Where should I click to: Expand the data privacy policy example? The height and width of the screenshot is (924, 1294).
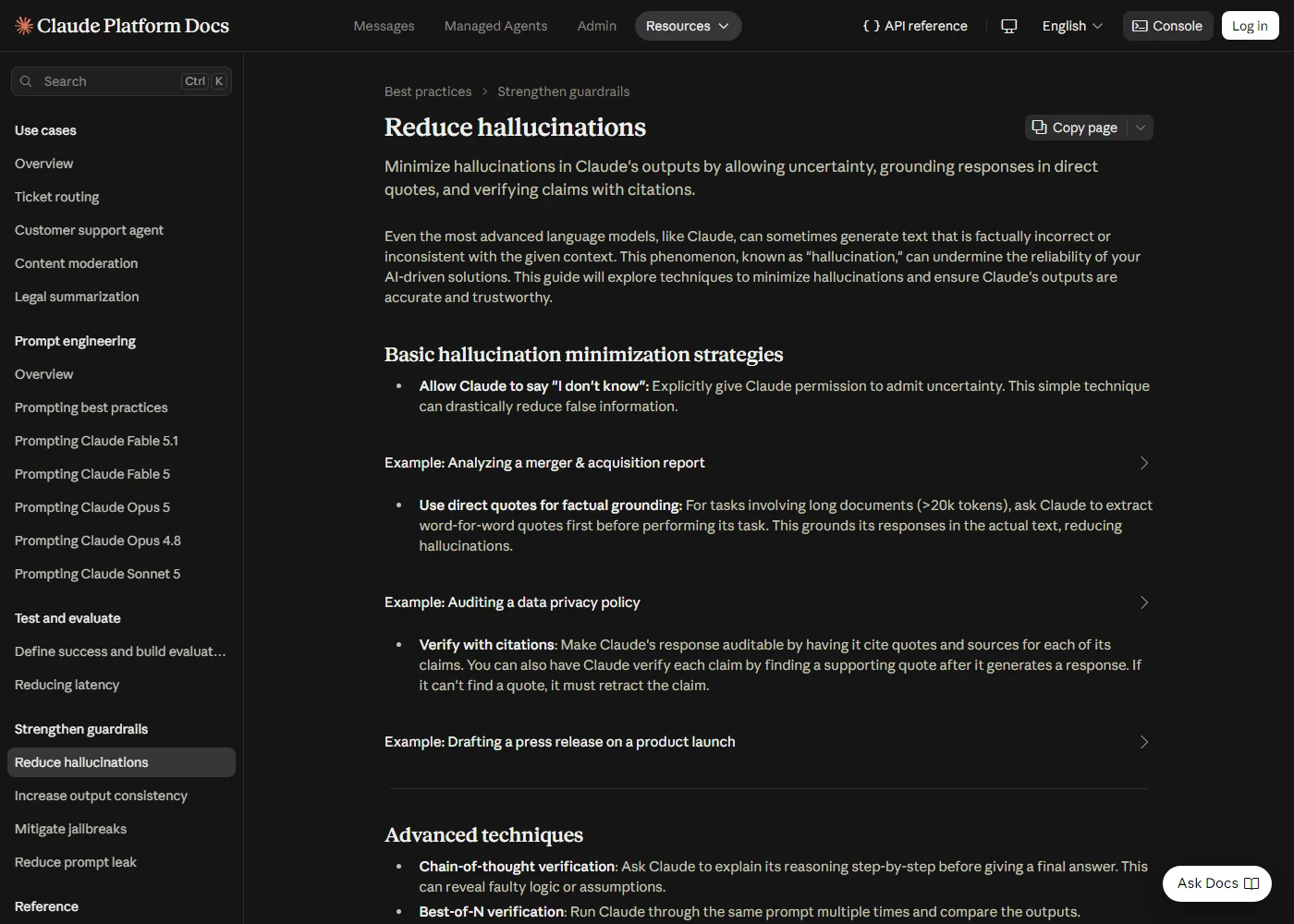tap(768, 602)
